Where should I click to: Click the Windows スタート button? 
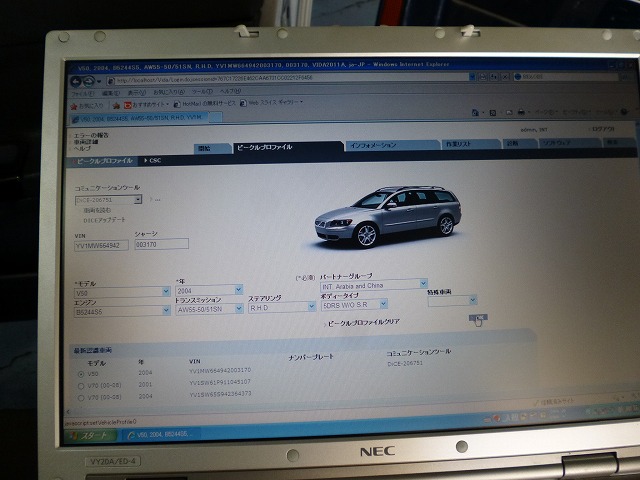(x=91, y=436)
